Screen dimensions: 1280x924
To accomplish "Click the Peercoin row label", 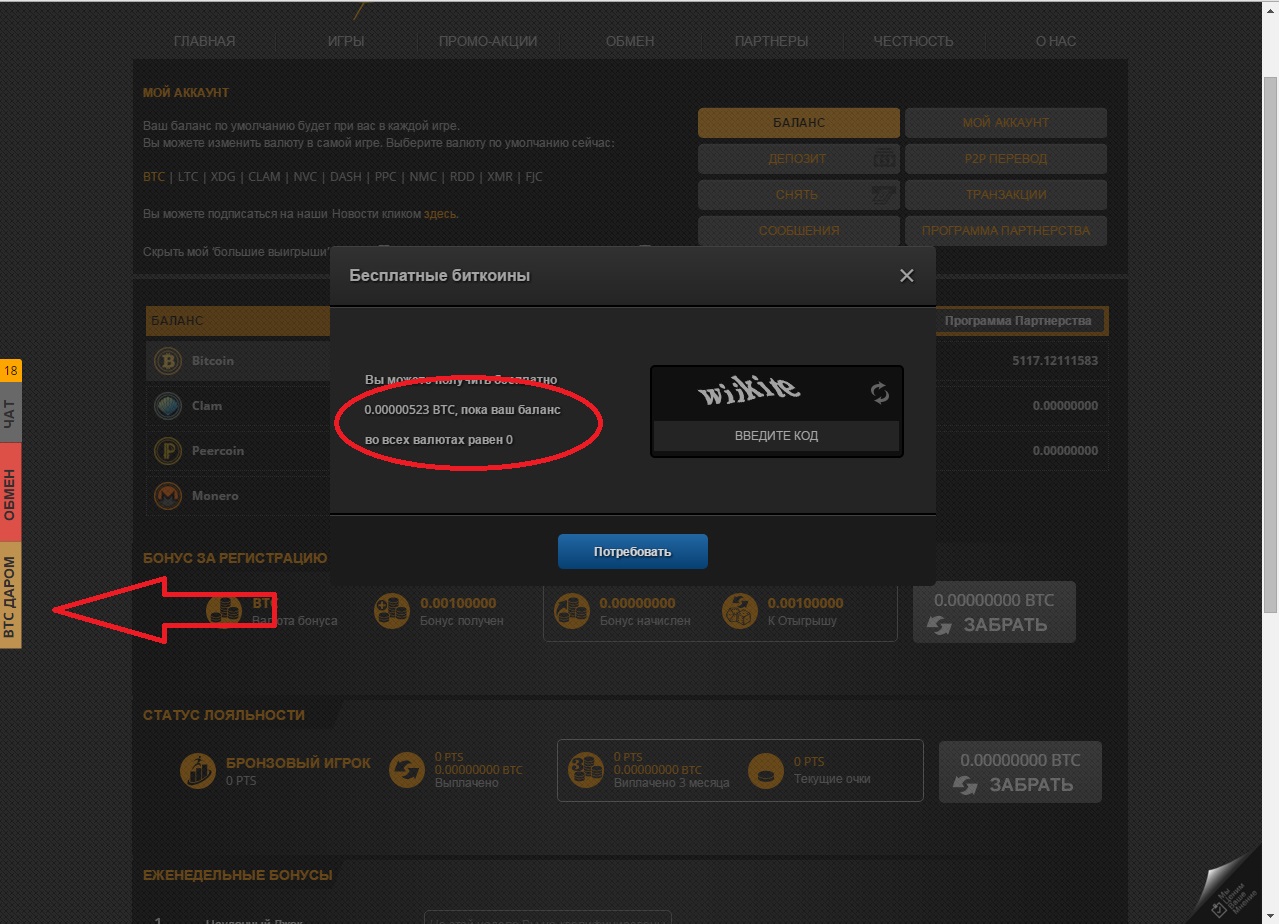I will (x=218, y=451).
